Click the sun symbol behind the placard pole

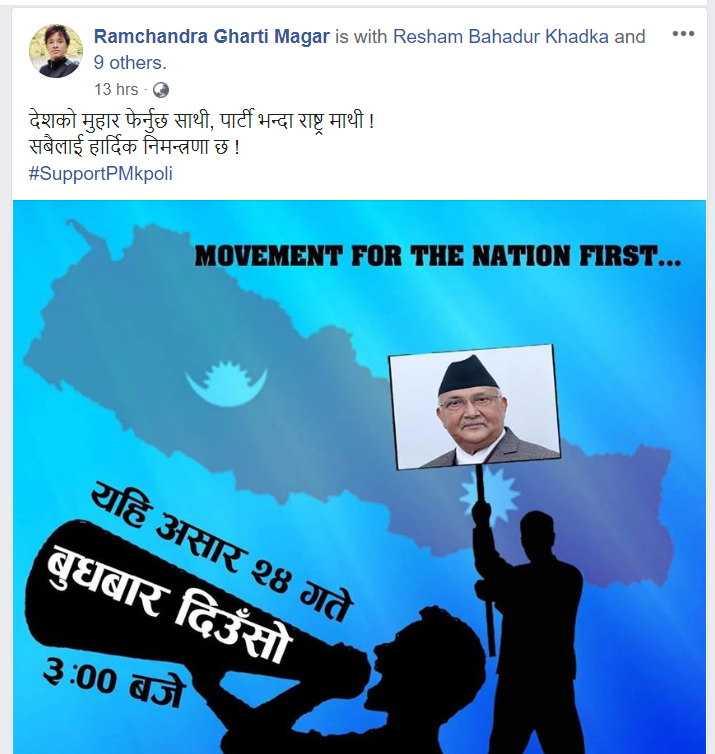[489, 495]
